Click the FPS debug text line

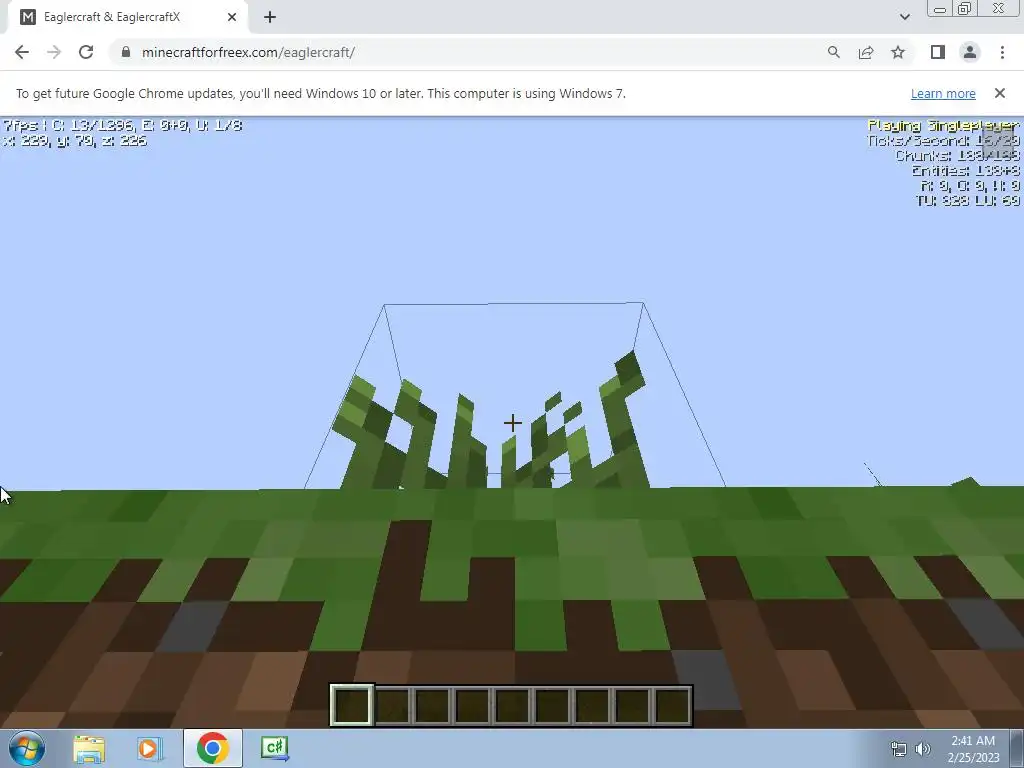click(x=123, y=125)
